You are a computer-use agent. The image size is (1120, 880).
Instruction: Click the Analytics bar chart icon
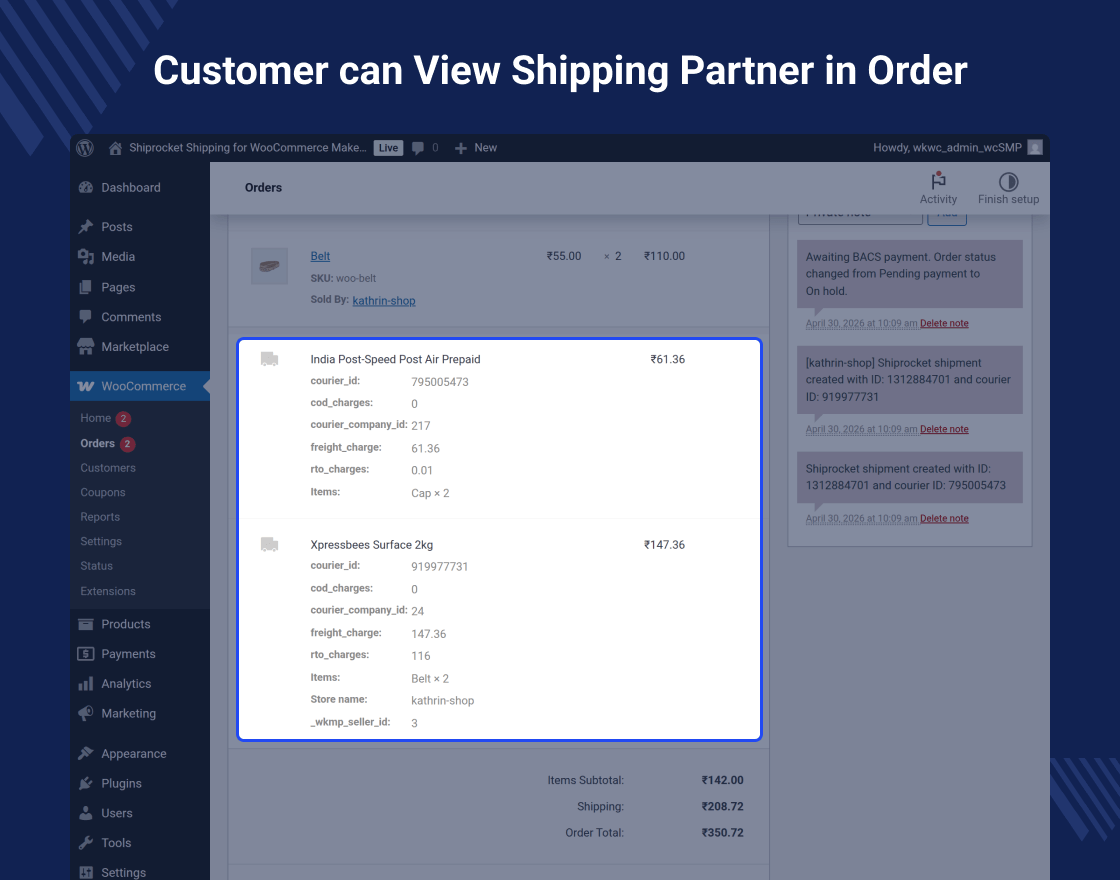pyautogui.click(x=86, y=684)
